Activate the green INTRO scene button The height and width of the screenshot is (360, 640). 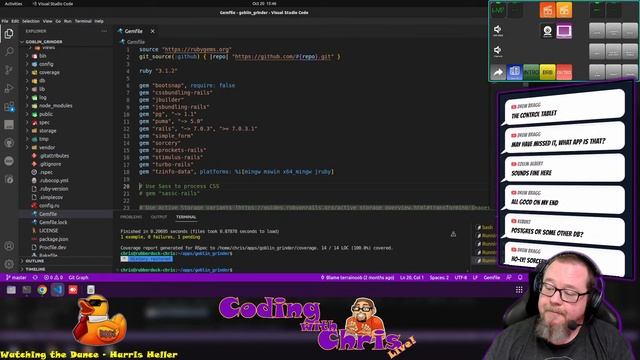[531, 72]
